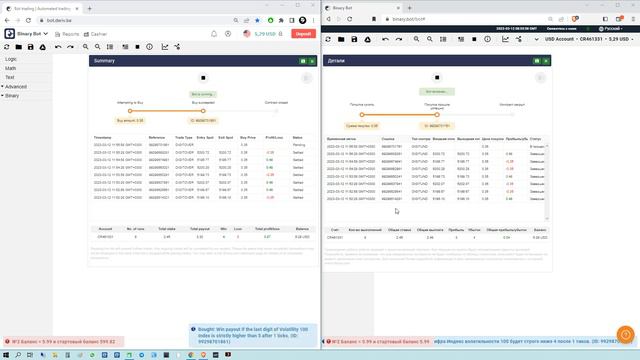The image size is (640, 360).
Task: Undo the last action in the left window
Action: tap(58, 47)
